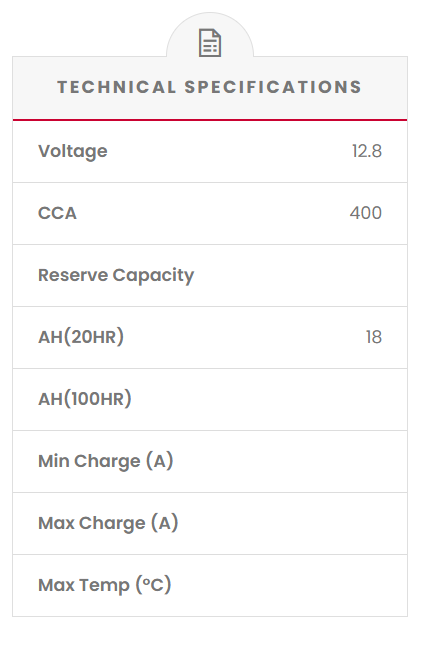This screenshot has height=646, width=427.
Task: Click the AH(20HR) label
Action: pos(81,337)
